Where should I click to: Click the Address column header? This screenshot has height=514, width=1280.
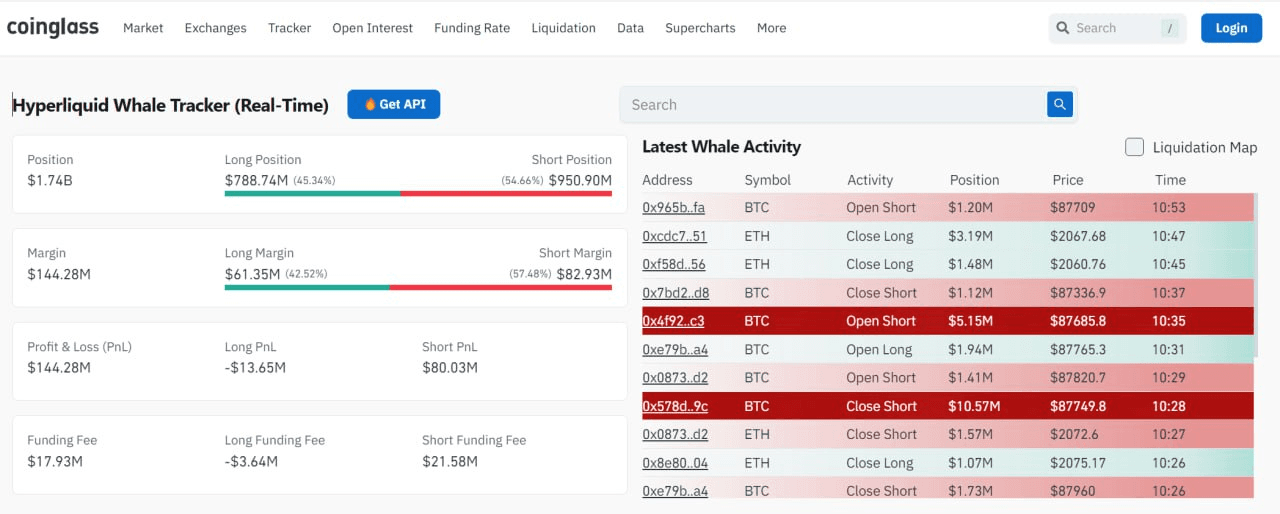coord(667,180)
